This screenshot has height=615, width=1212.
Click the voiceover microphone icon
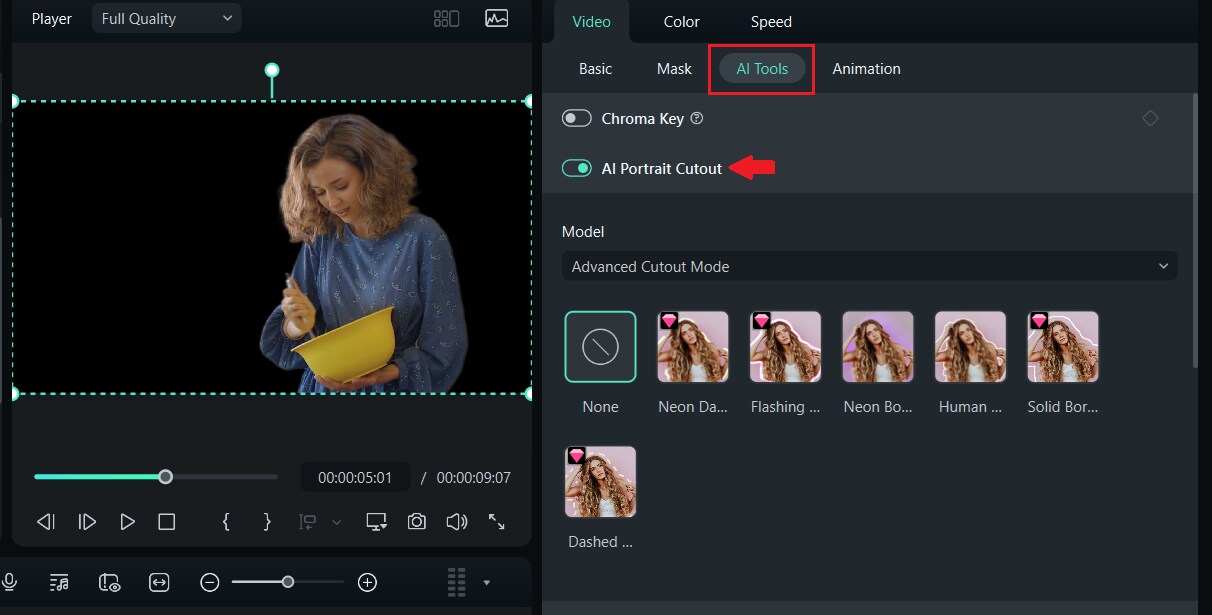click(10, 582)
